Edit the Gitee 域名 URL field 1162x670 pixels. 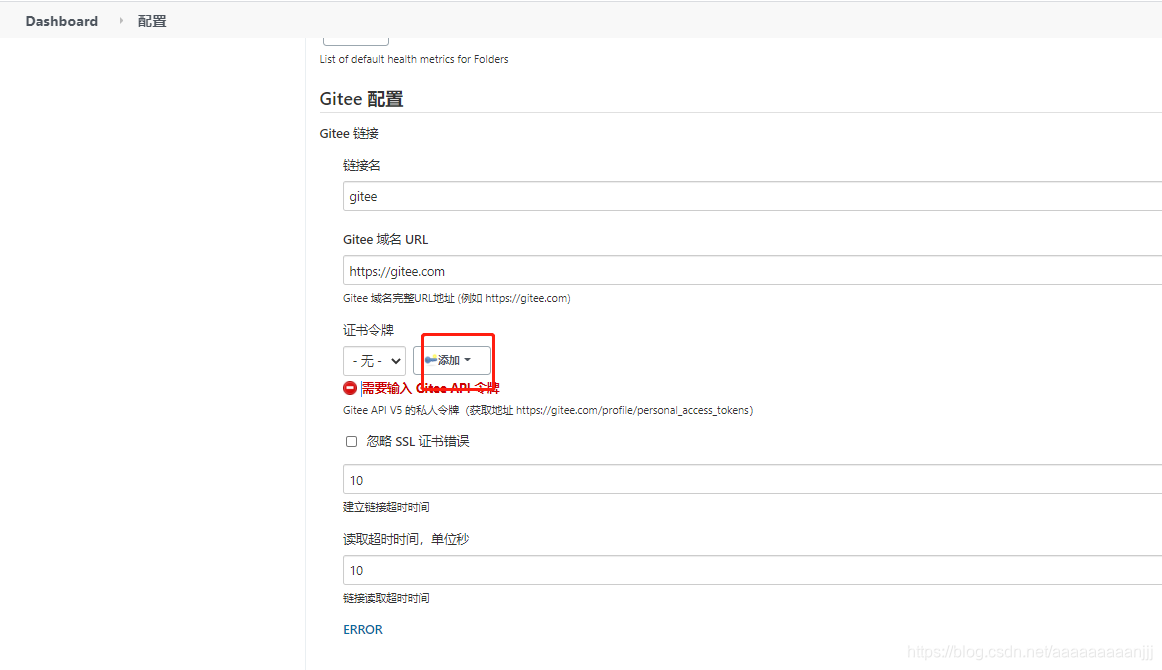(x=751, y=271)
